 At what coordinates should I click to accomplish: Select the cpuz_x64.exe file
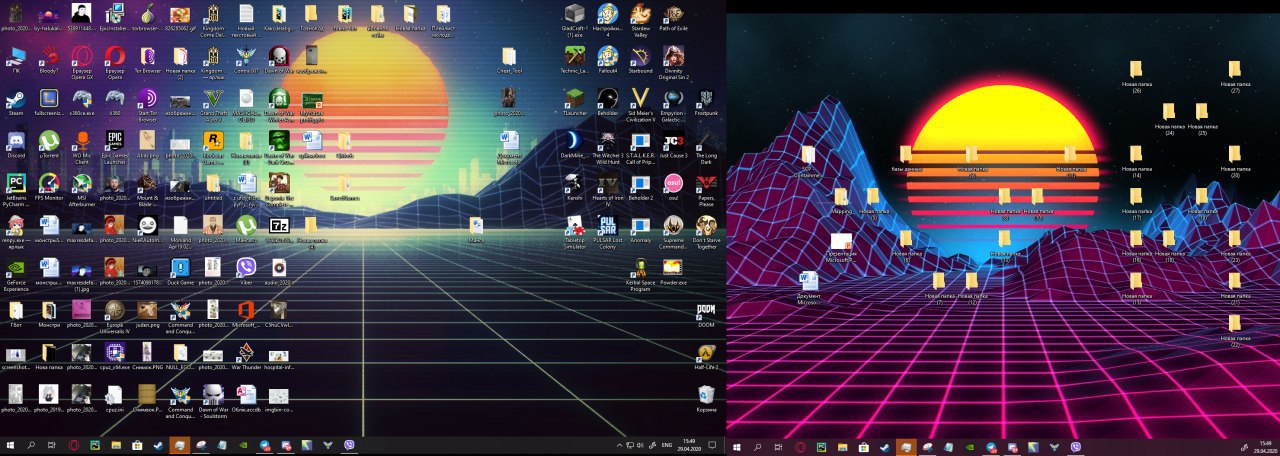[x=115, y=355]
